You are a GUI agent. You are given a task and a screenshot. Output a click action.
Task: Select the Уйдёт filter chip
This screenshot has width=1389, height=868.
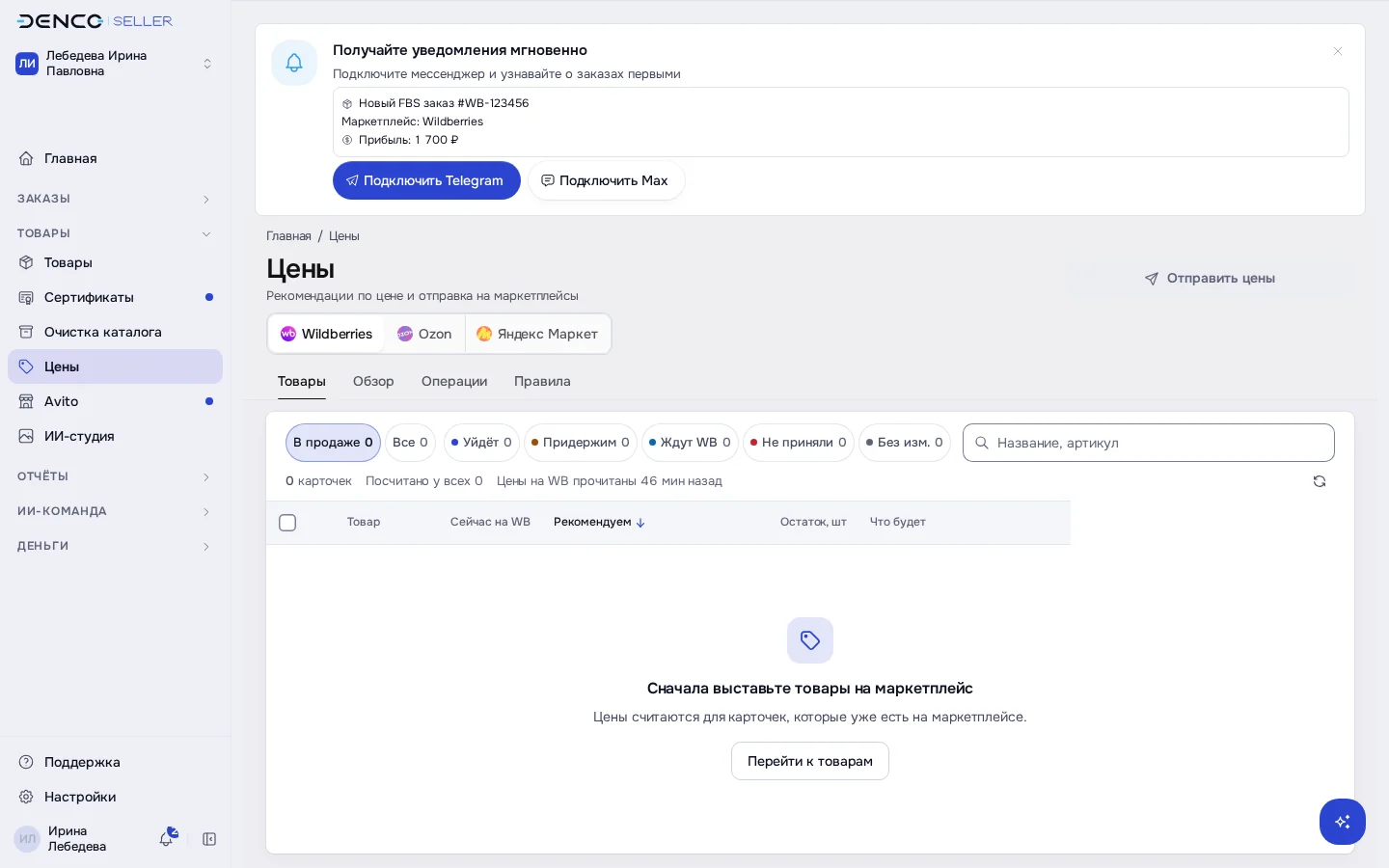click(x=481, y=443)
